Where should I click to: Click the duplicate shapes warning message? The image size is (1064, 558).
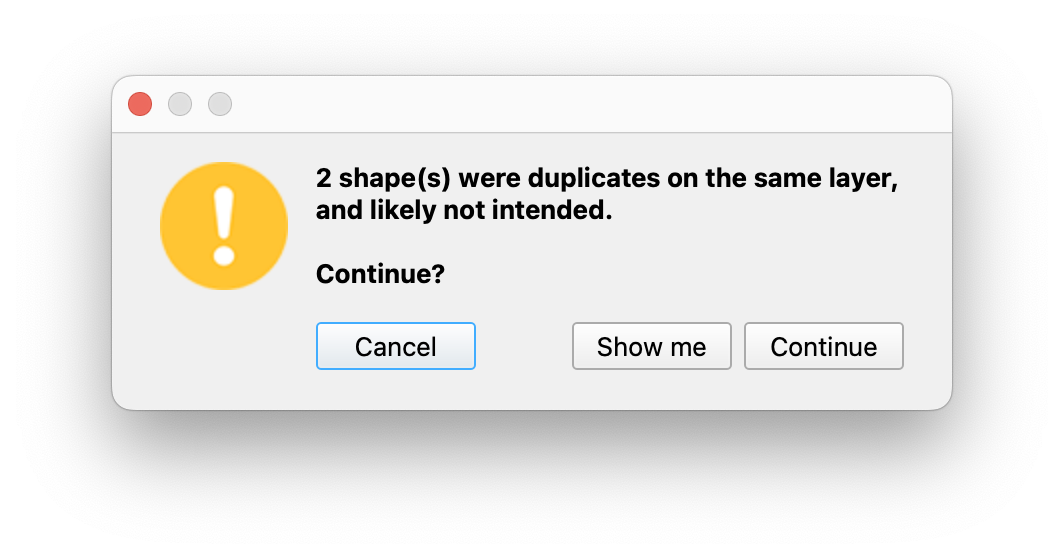[x=600, y=195]
